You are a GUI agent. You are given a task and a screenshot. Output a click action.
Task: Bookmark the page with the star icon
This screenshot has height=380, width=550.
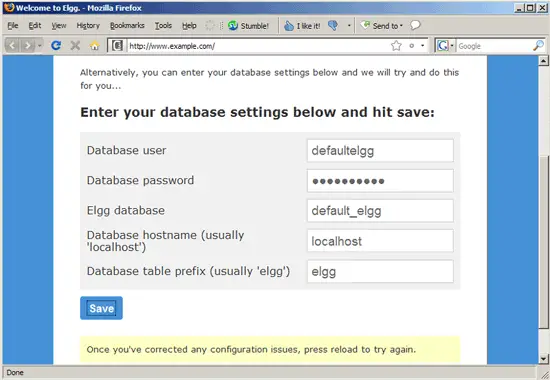(x=396, y=46)
